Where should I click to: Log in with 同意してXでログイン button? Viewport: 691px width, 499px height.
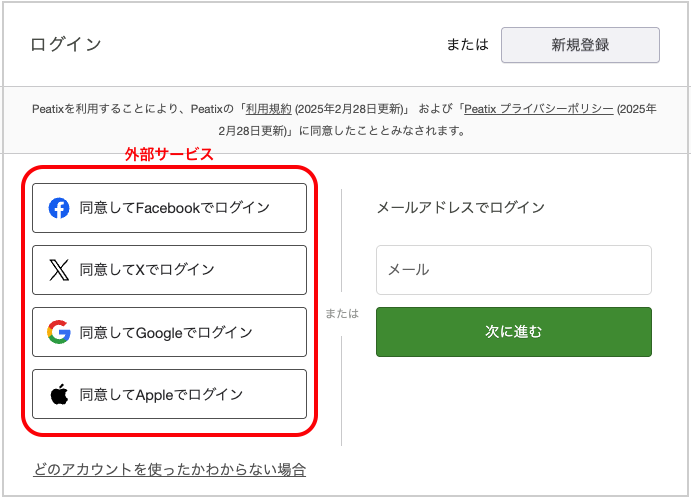tap(169, 270)
